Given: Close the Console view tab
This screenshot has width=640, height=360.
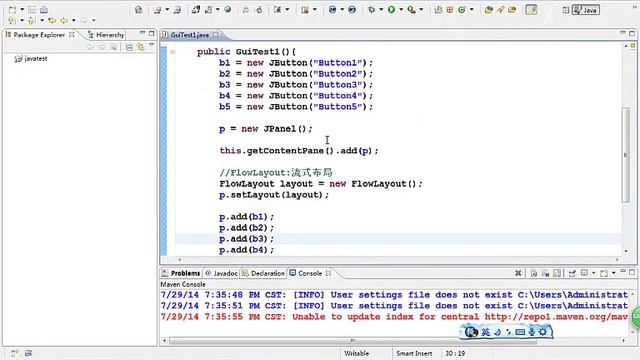Looking at the screenshot, I should pos(328,273).
